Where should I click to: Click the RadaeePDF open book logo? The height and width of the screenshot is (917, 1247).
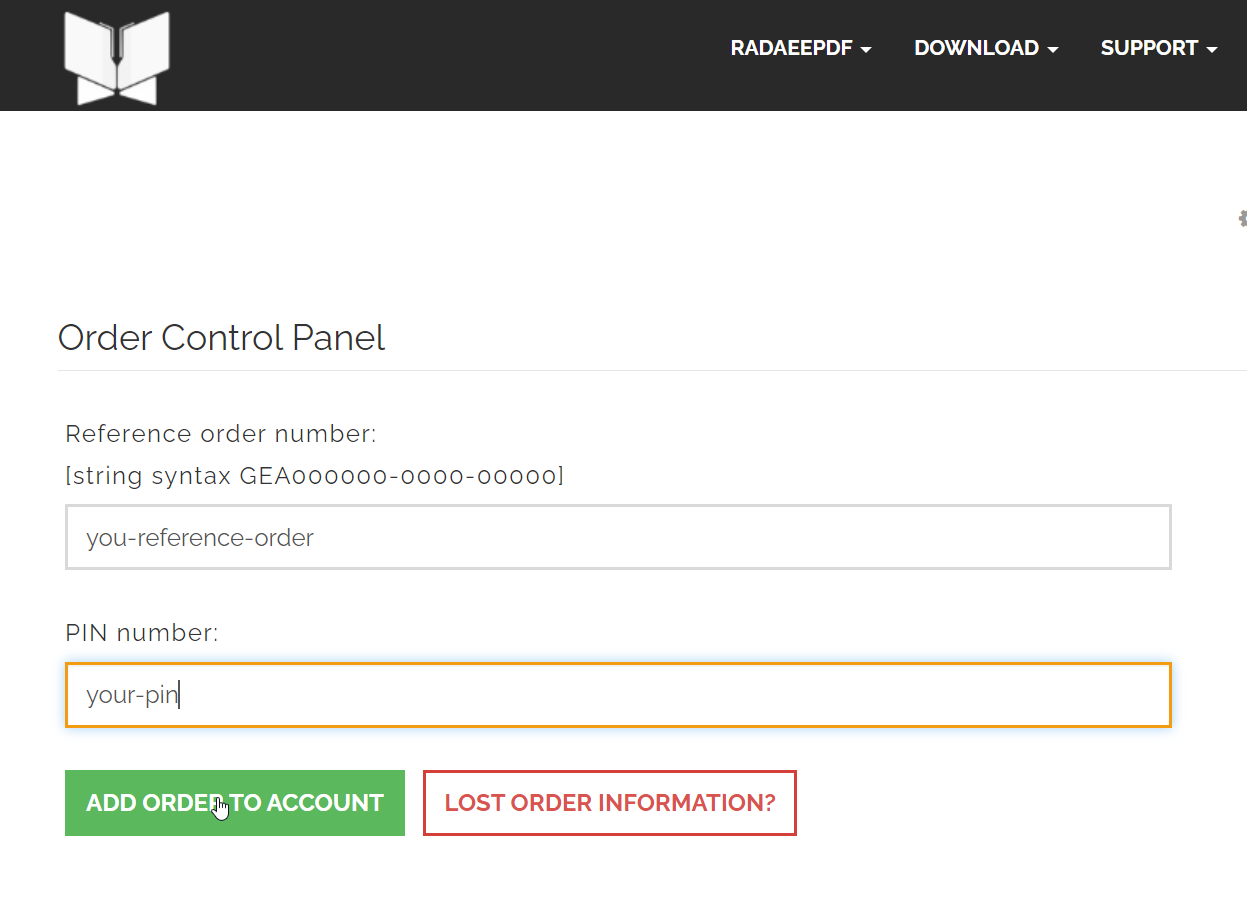[117, 57]
